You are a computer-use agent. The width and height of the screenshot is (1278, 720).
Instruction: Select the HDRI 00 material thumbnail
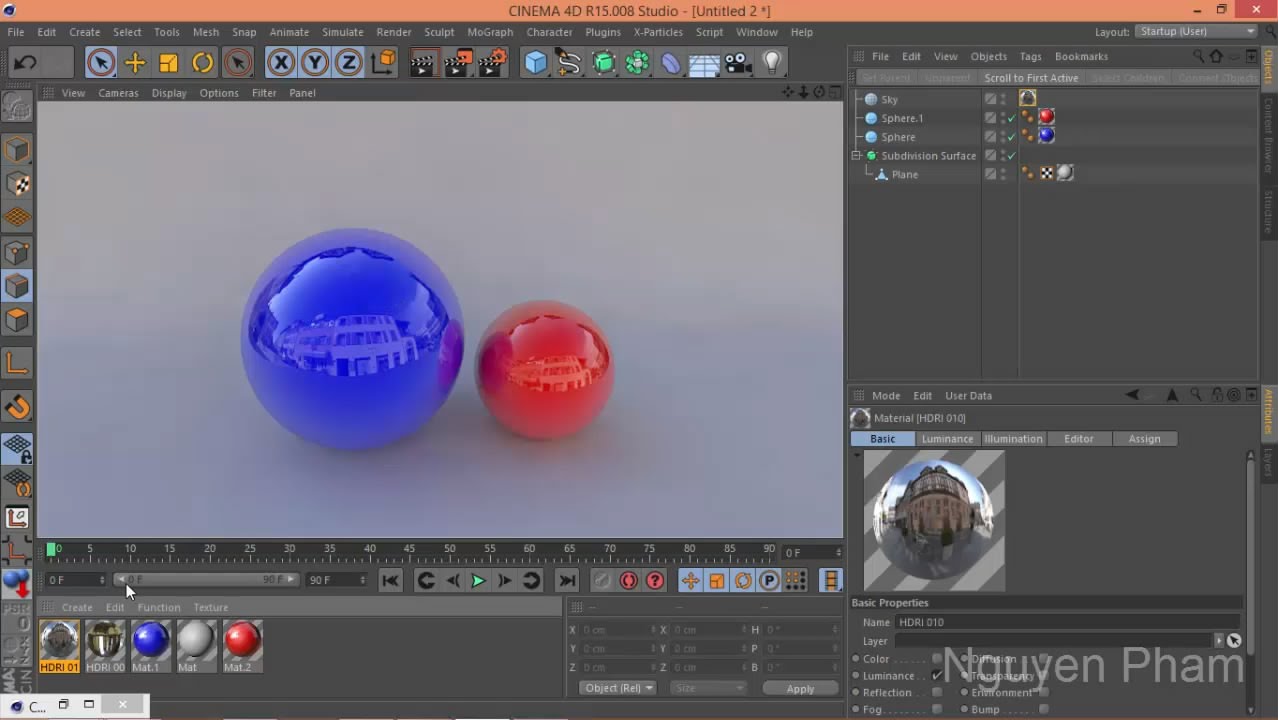[105, 646]
